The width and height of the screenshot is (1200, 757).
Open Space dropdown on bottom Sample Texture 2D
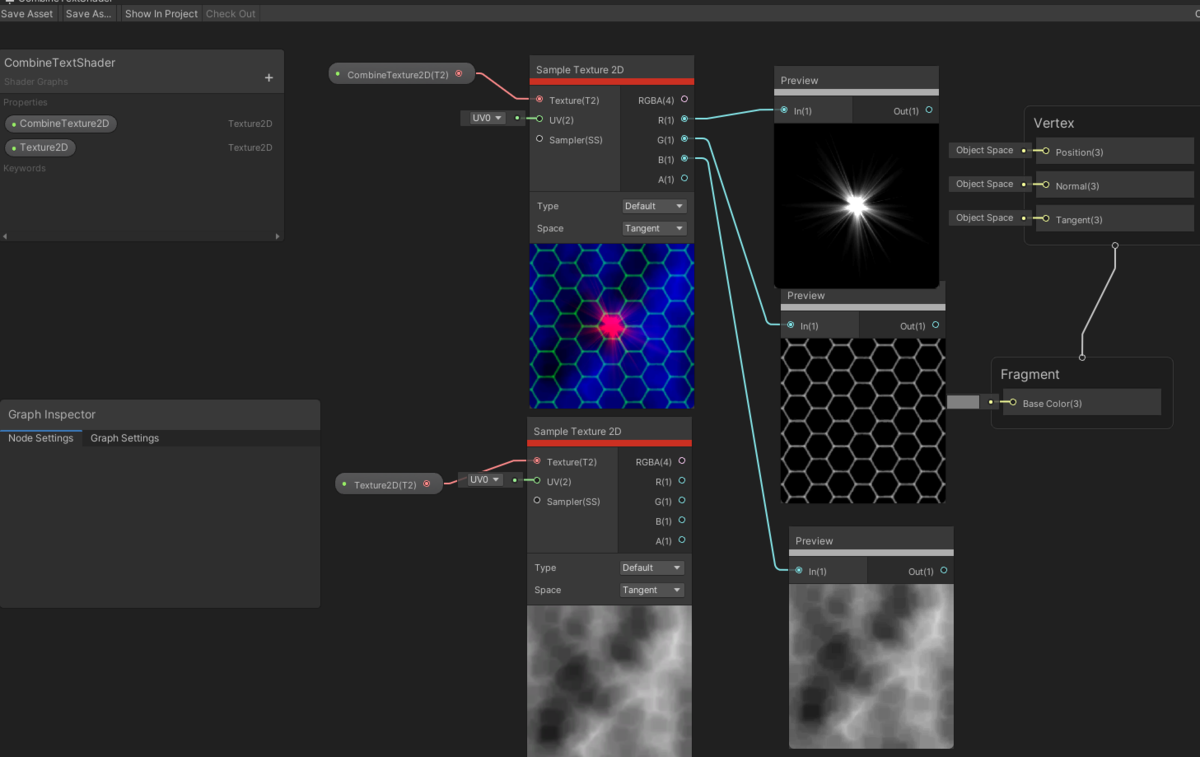click(x=652, y=590)
